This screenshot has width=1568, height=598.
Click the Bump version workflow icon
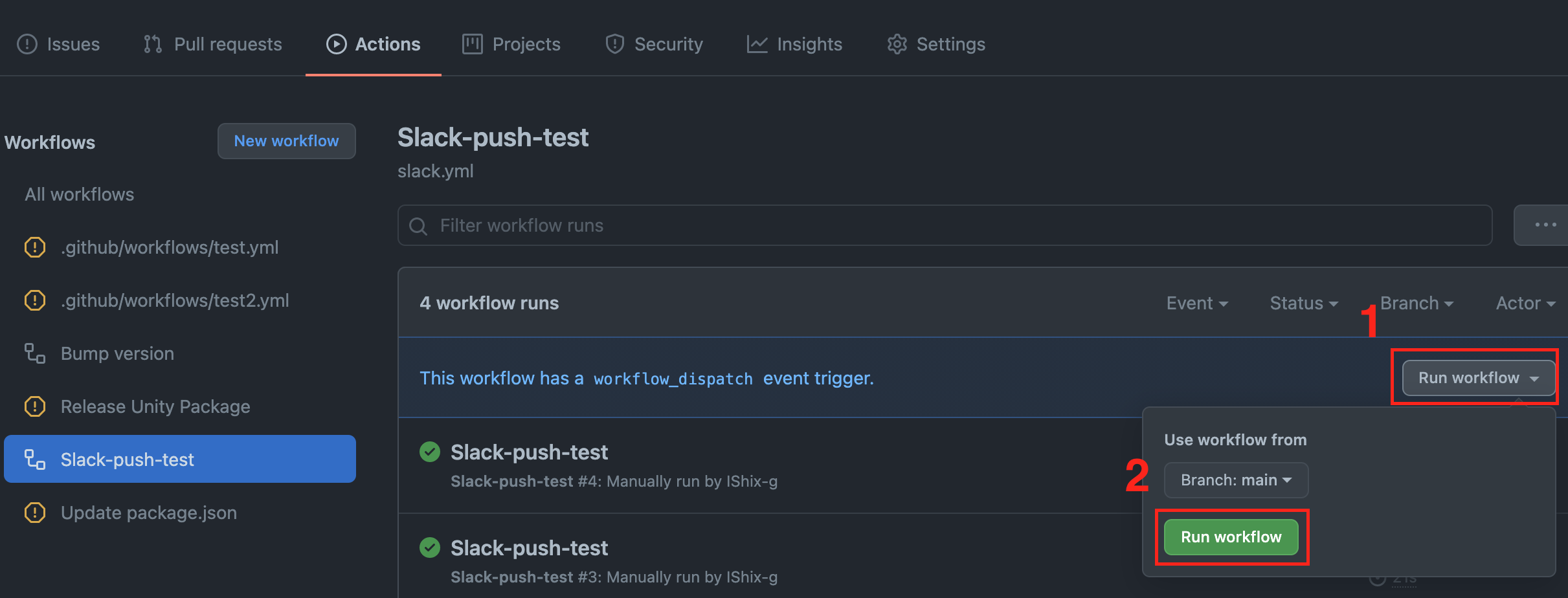pyautogui.click(x=35, y=353)
